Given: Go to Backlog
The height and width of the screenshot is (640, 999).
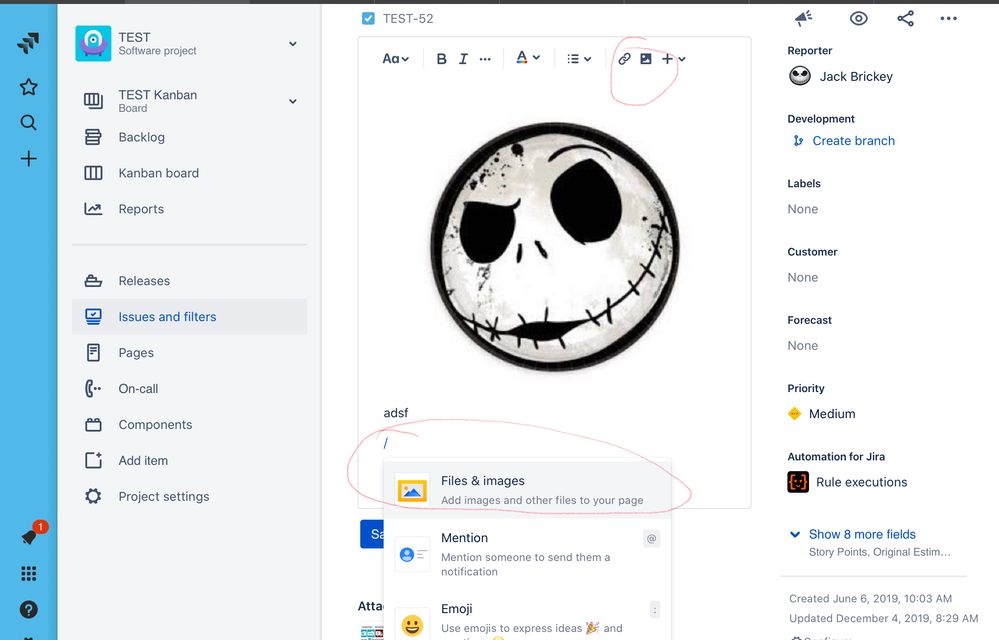Looking at the screenshot, I should pyautogui.click(x=190, y=137).
